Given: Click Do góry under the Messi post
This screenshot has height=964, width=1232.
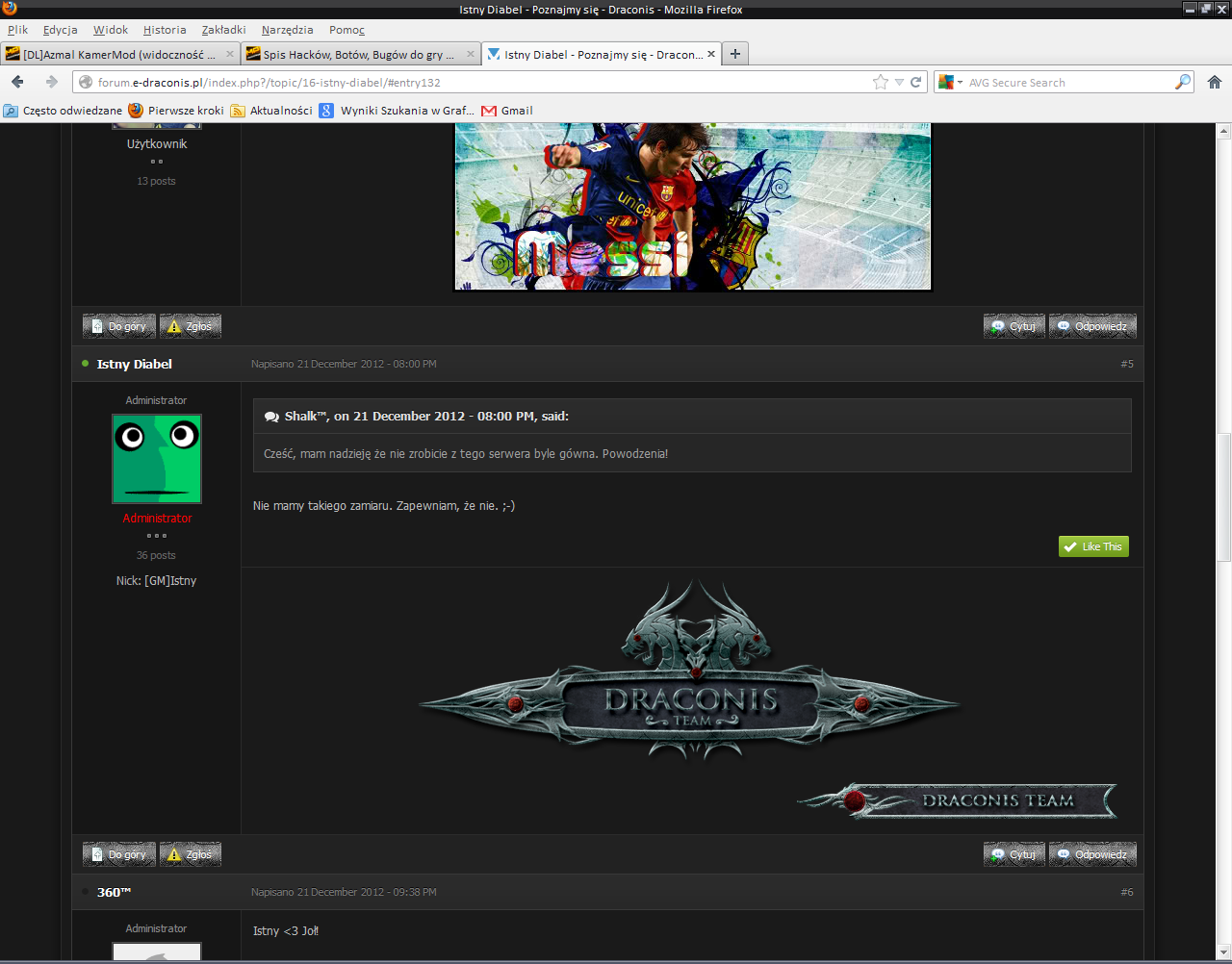Looking at the screenshot, I should pyautogui.click(x=119, y=326).
